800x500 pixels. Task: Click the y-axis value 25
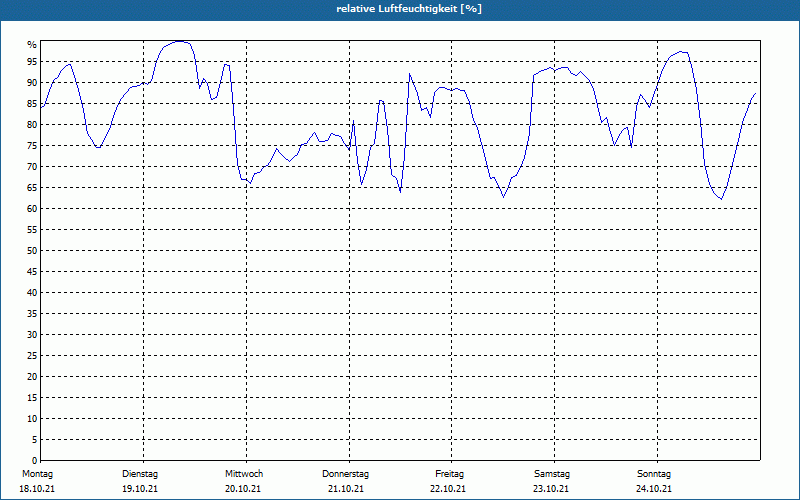click(32, 356)
